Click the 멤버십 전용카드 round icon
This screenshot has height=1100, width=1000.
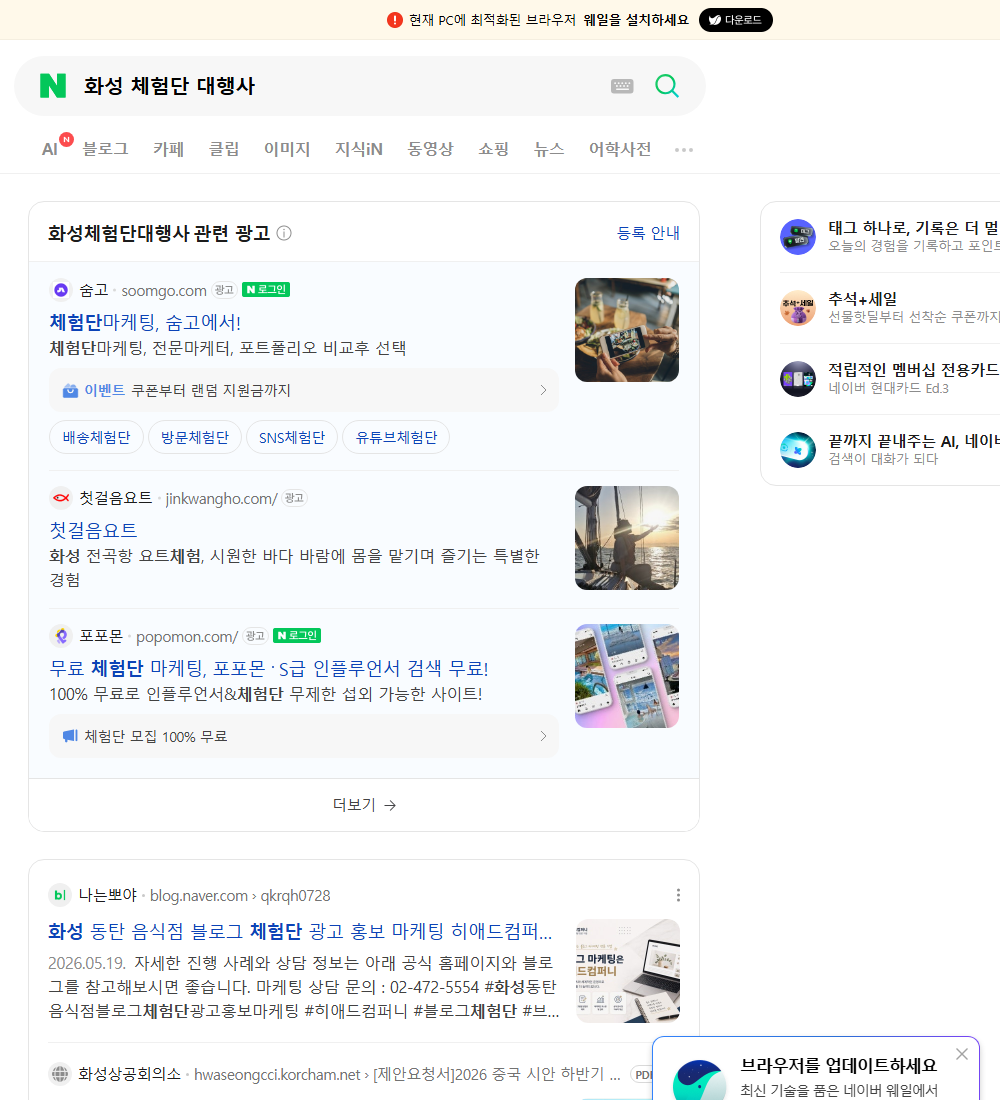pos(798,379)
